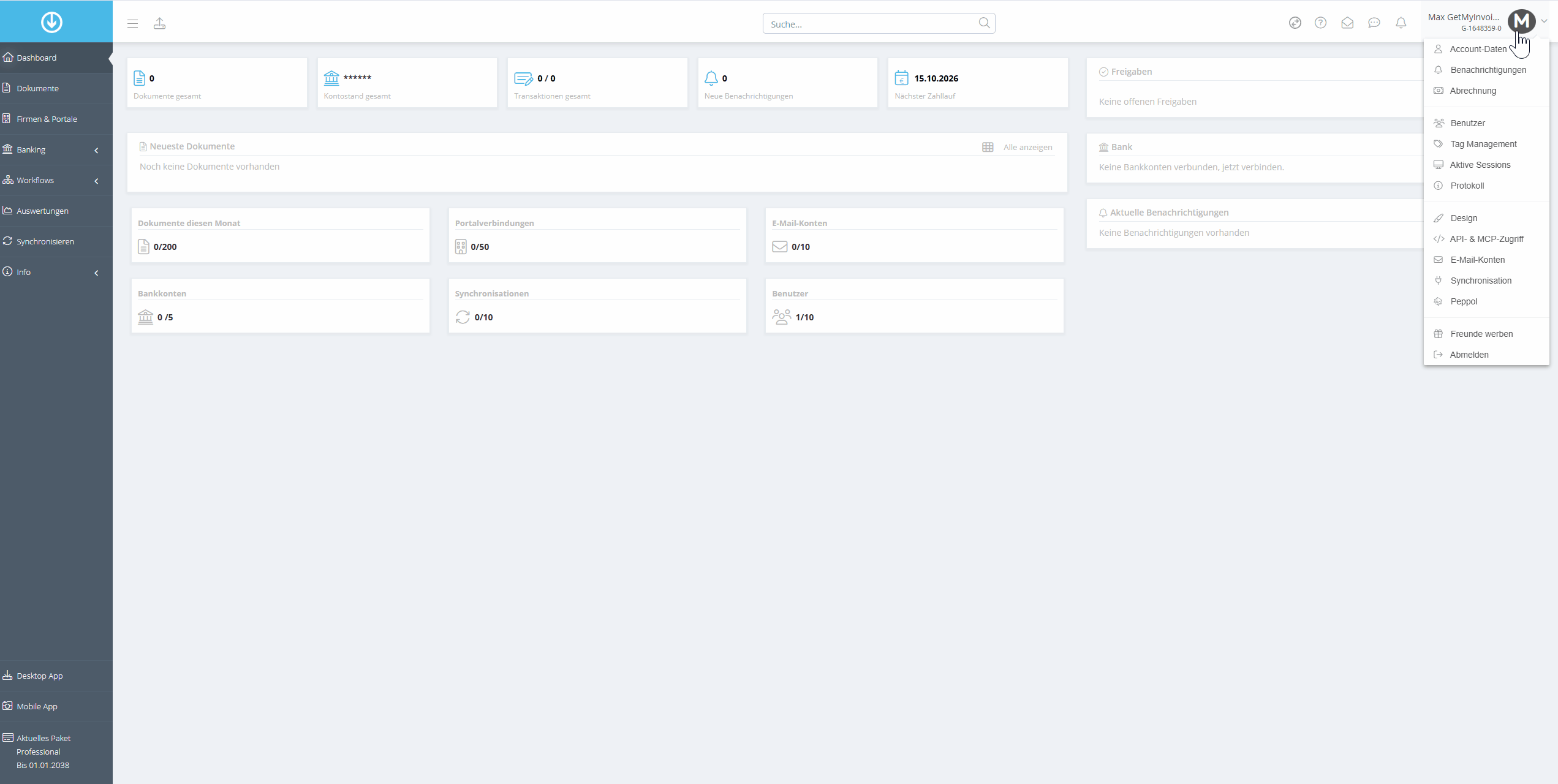Select Design in user menu
The width and height of the screenshot is (1558, 784).
coord(1486,218)
